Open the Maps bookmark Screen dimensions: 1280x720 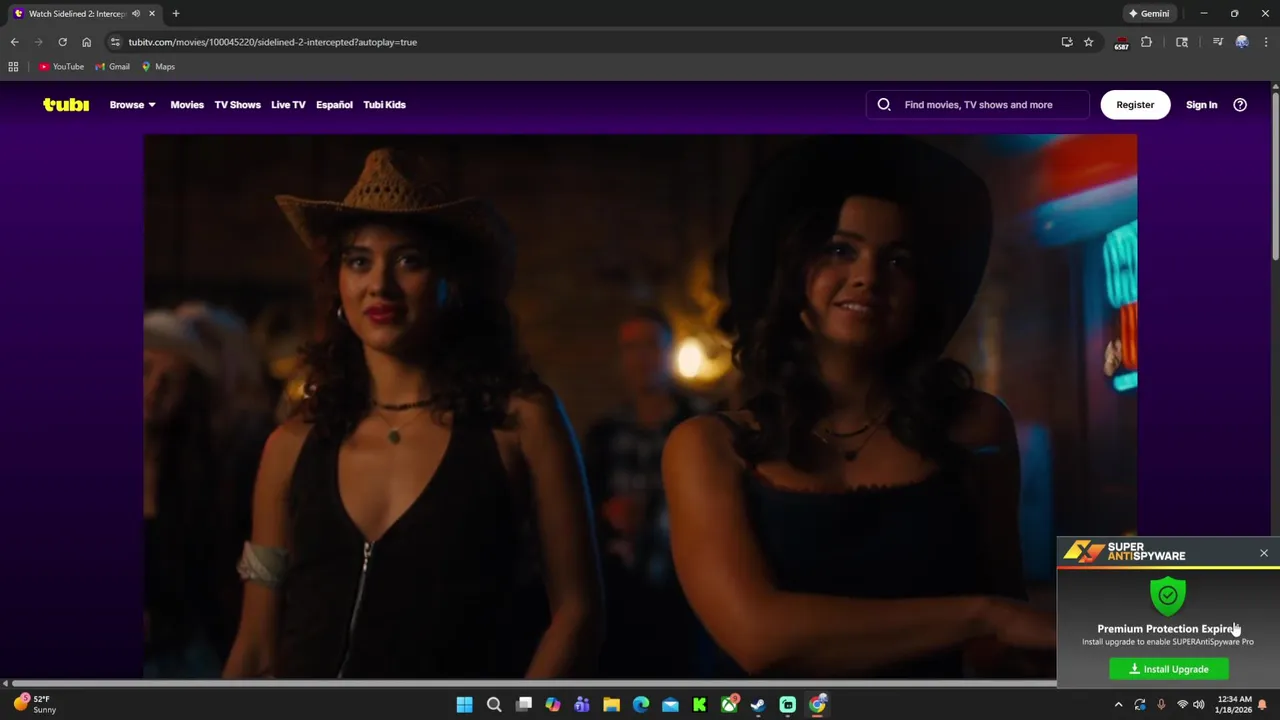point(158,67)
